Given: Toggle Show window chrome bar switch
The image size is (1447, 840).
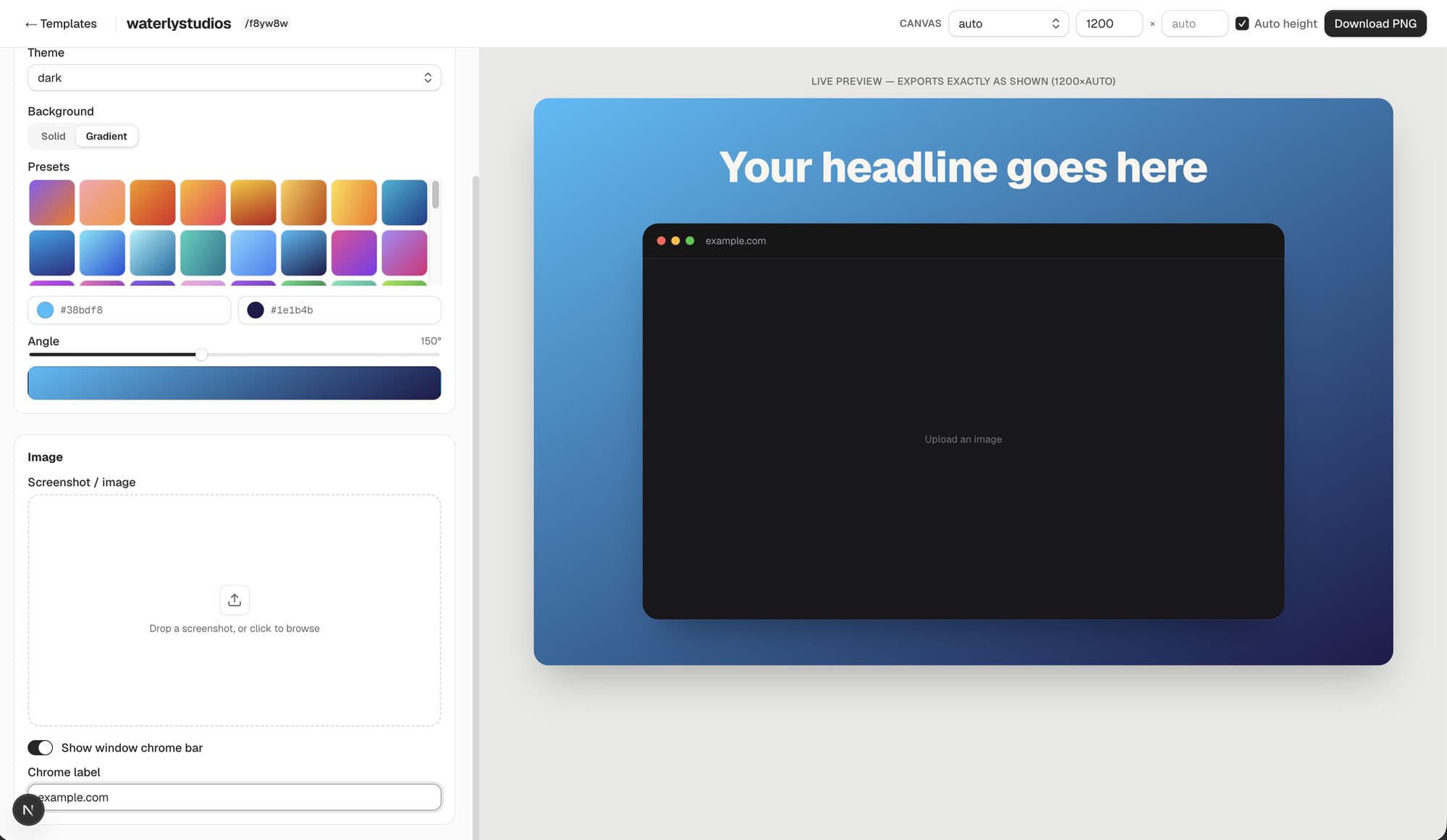Looking at the screenshot, I should click(41, 747).
